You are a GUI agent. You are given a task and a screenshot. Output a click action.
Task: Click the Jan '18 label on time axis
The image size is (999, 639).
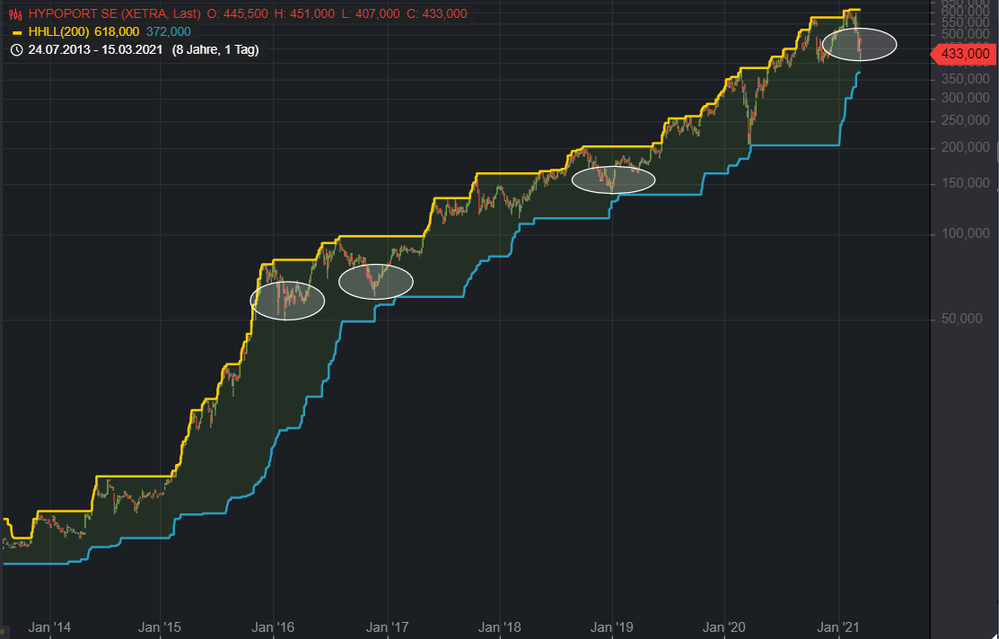pos(499,627)
